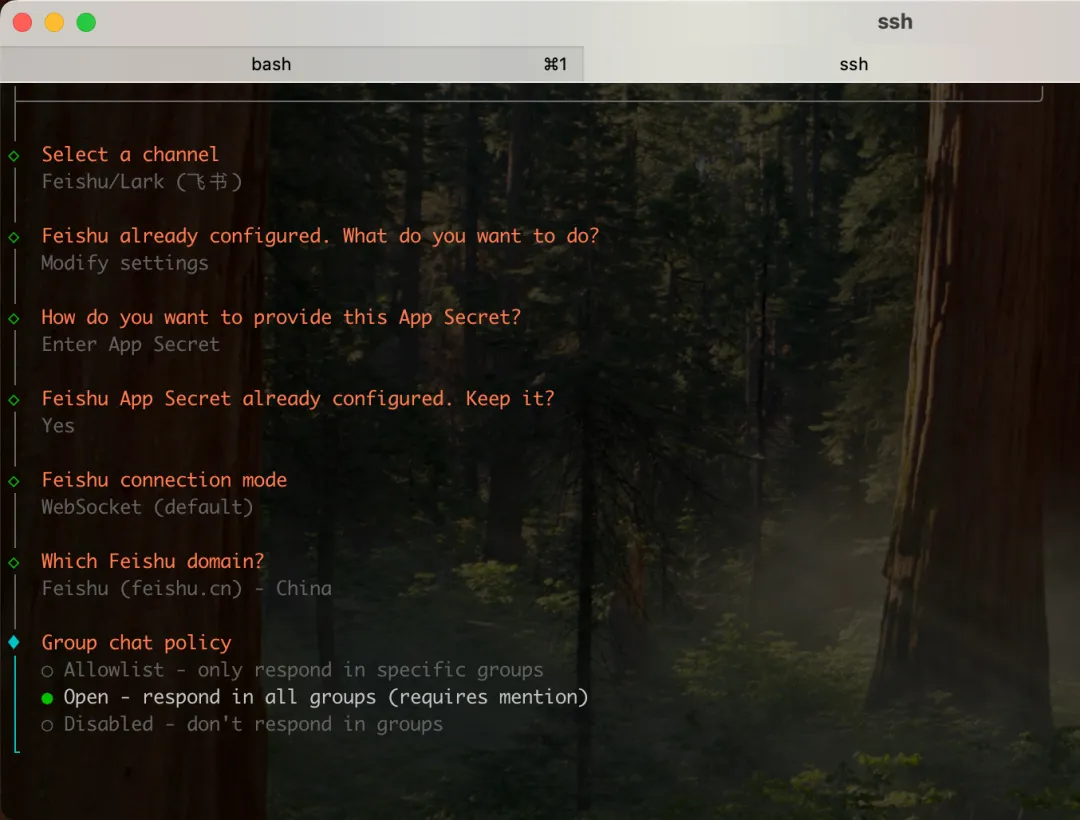Select Disabled don't respond in groups option
Screen dimensions: 1080x820
(x=242, y=724)
